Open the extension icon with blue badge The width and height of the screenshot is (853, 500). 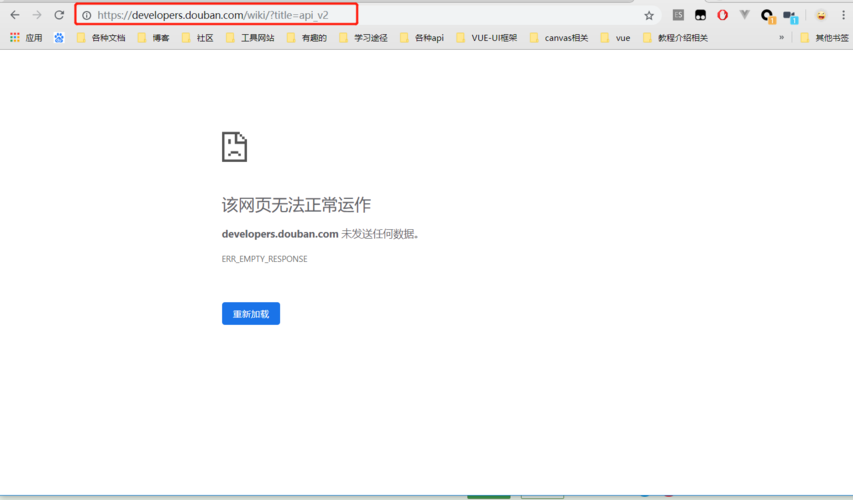tap(790, 16)
